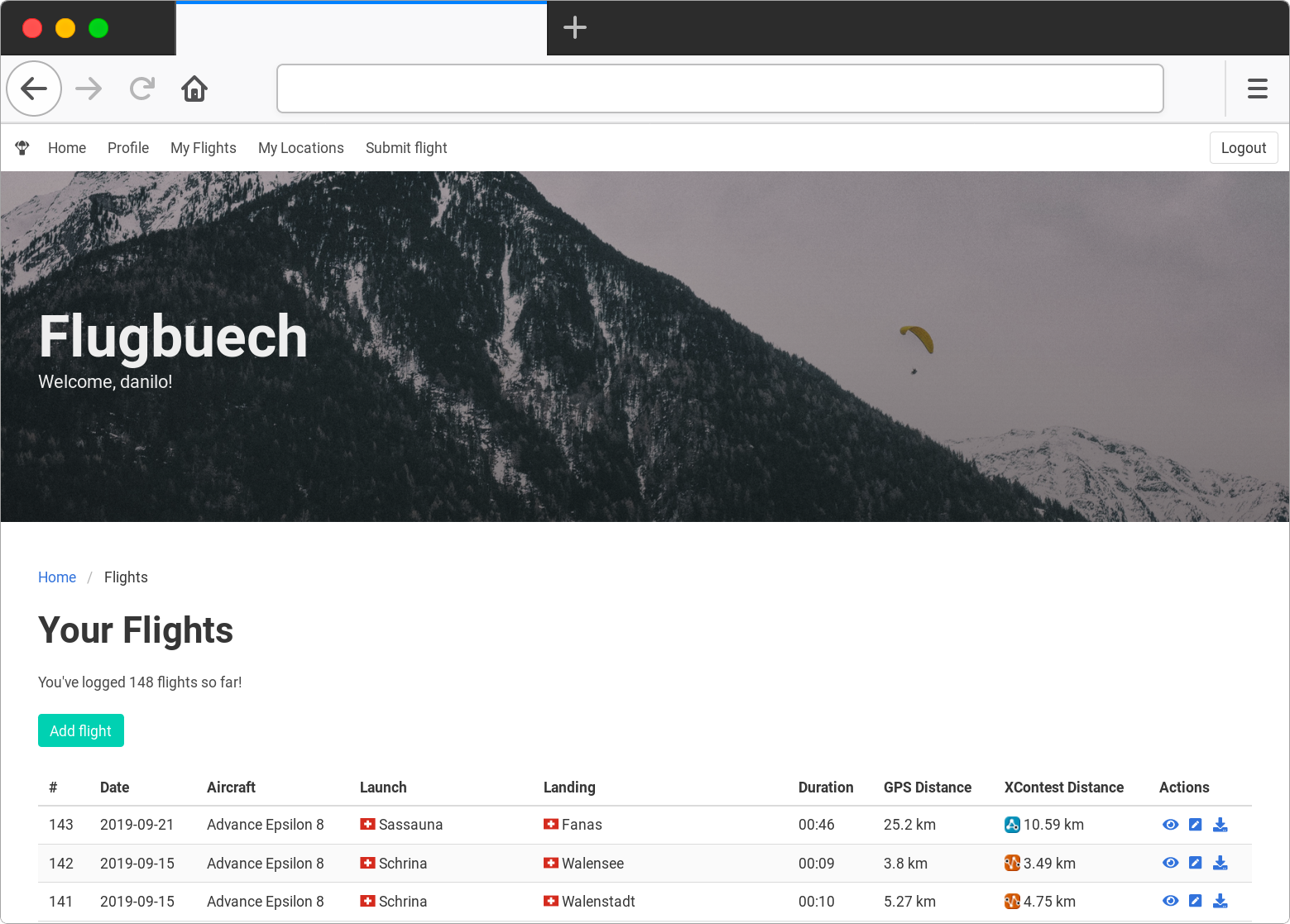This screenshot has height=924, width=1290.
Task: Click inside the browser address bar
Action: [x=720, y=89]
